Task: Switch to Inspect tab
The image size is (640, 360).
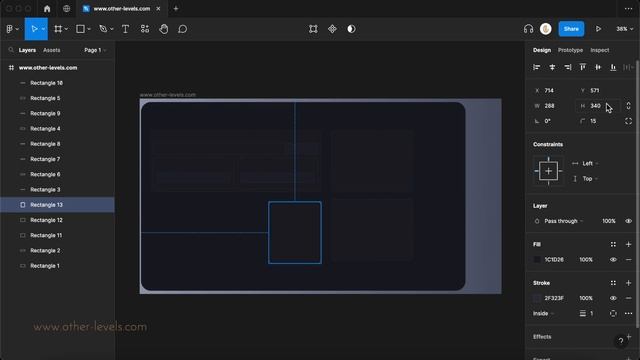Action: tap(600, 50)
